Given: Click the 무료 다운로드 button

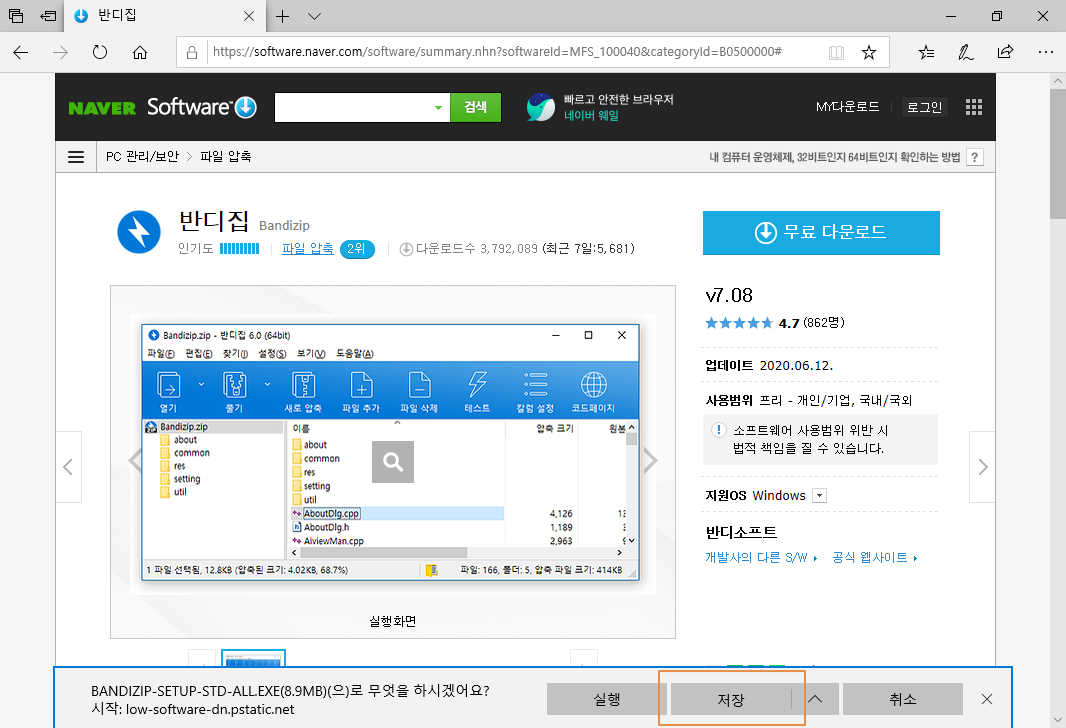Looking at the screenshot, I should point(821,232).
